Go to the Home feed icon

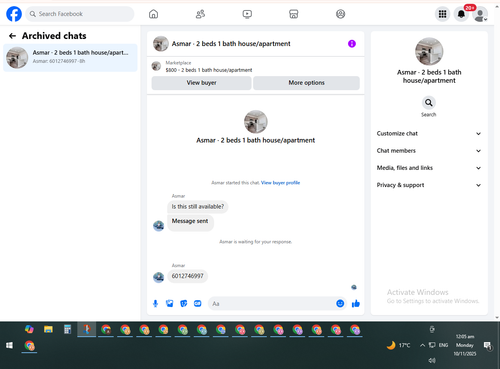pos(153,14)
